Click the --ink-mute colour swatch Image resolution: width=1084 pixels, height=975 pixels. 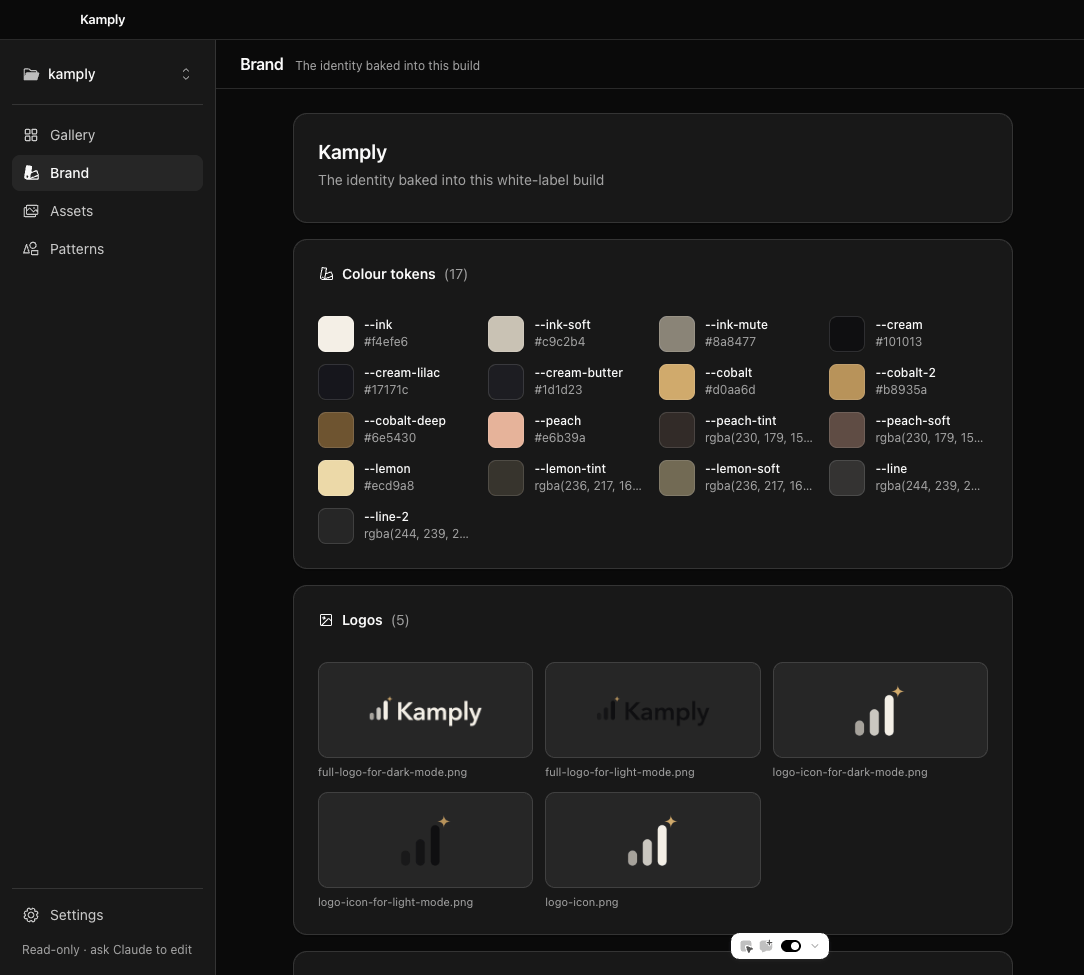point(677,334)
